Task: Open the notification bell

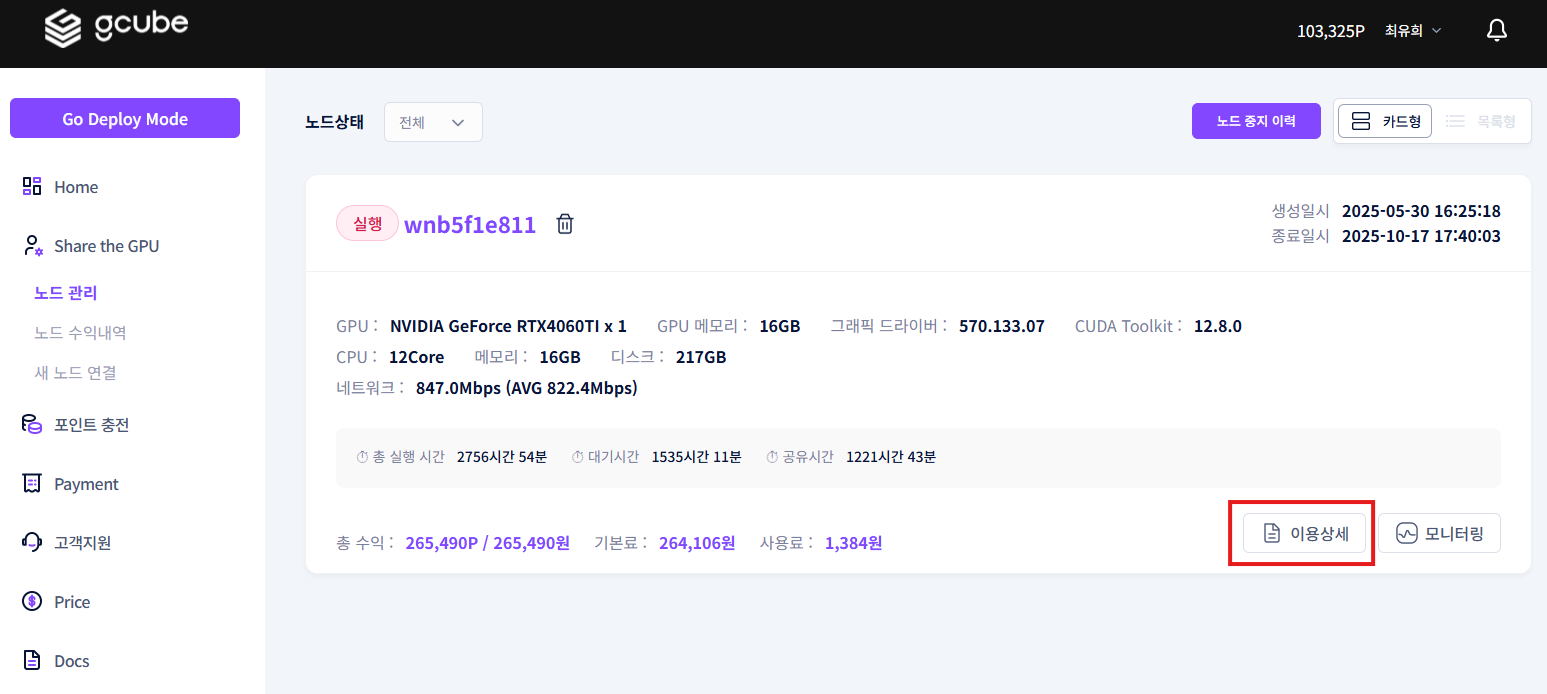Action: (x=1496, y=30)
